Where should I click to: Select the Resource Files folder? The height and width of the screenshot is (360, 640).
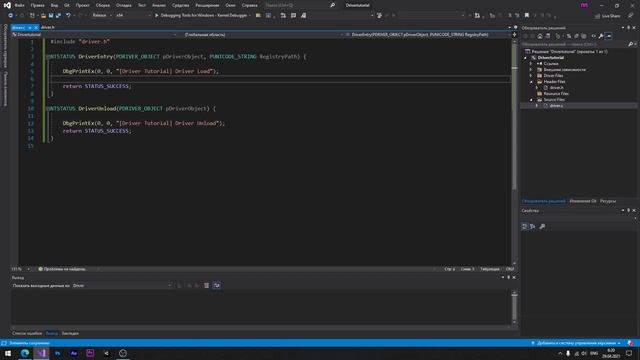556,94
